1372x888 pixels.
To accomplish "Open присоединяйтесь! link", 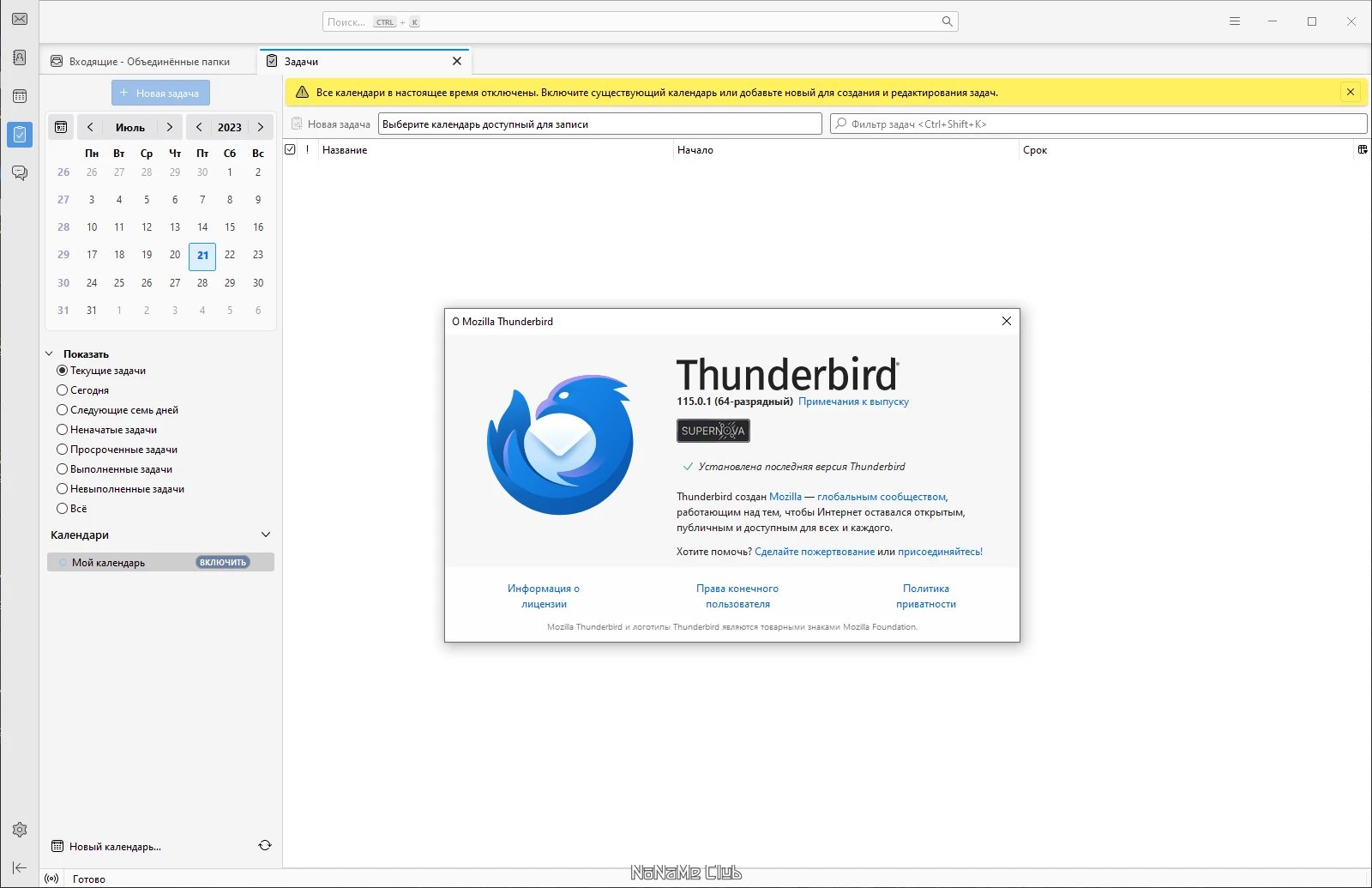I will tap(940, 552).
